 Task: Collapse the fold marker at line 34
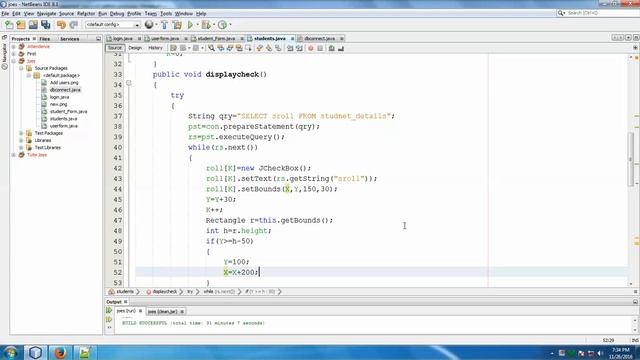[x=129, y=83]
